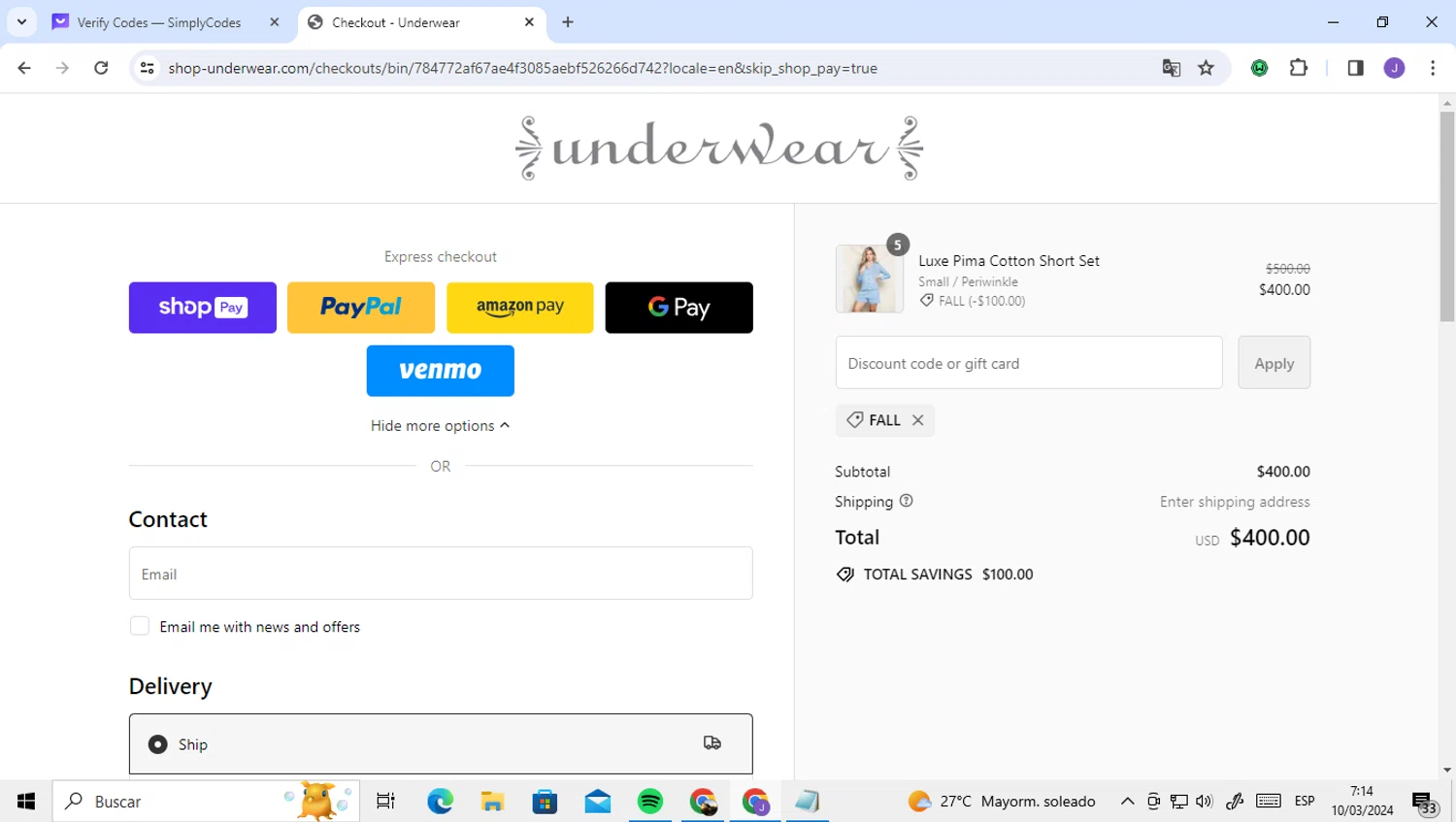Click the crossed-out $500.00 price
This screenshot has width=1456, height=822.
click(x=1288, y=269)
